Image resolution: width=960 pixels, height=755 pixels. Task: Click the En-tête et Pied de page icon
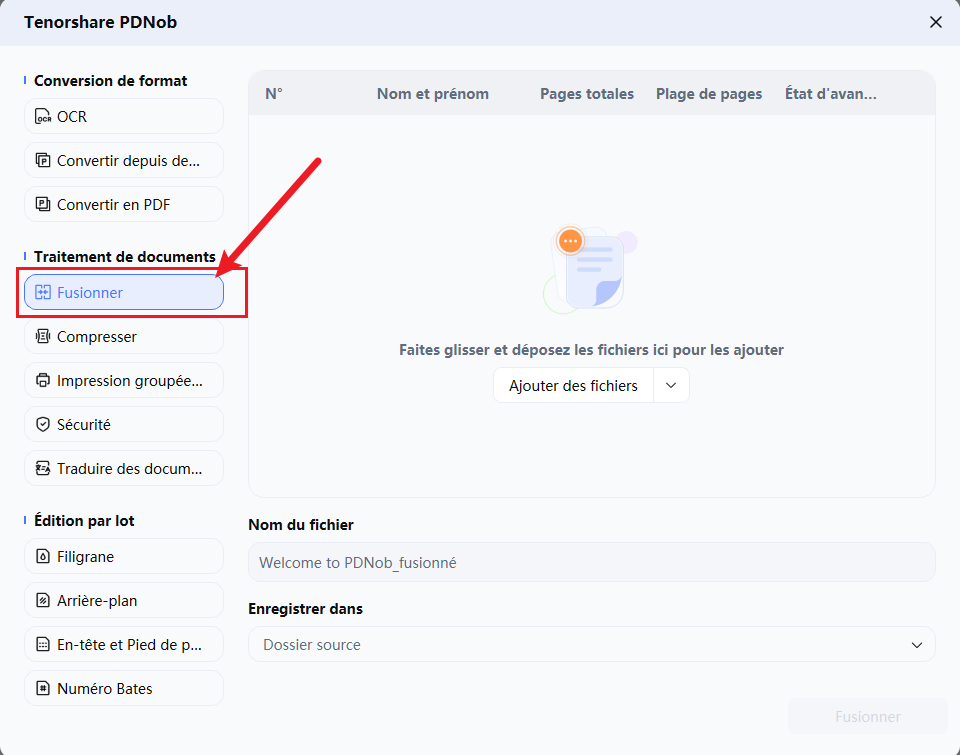click(x=43, y=645)
